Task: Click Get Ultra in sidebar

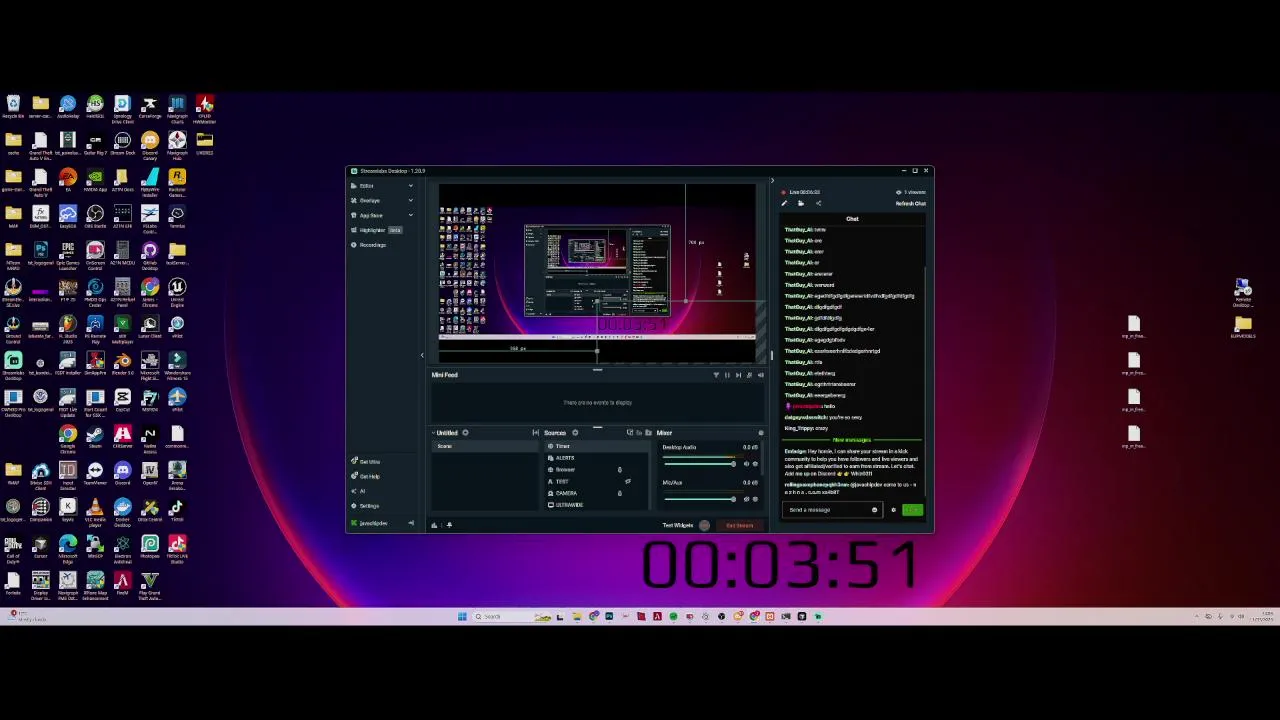Action: point(366,461)
